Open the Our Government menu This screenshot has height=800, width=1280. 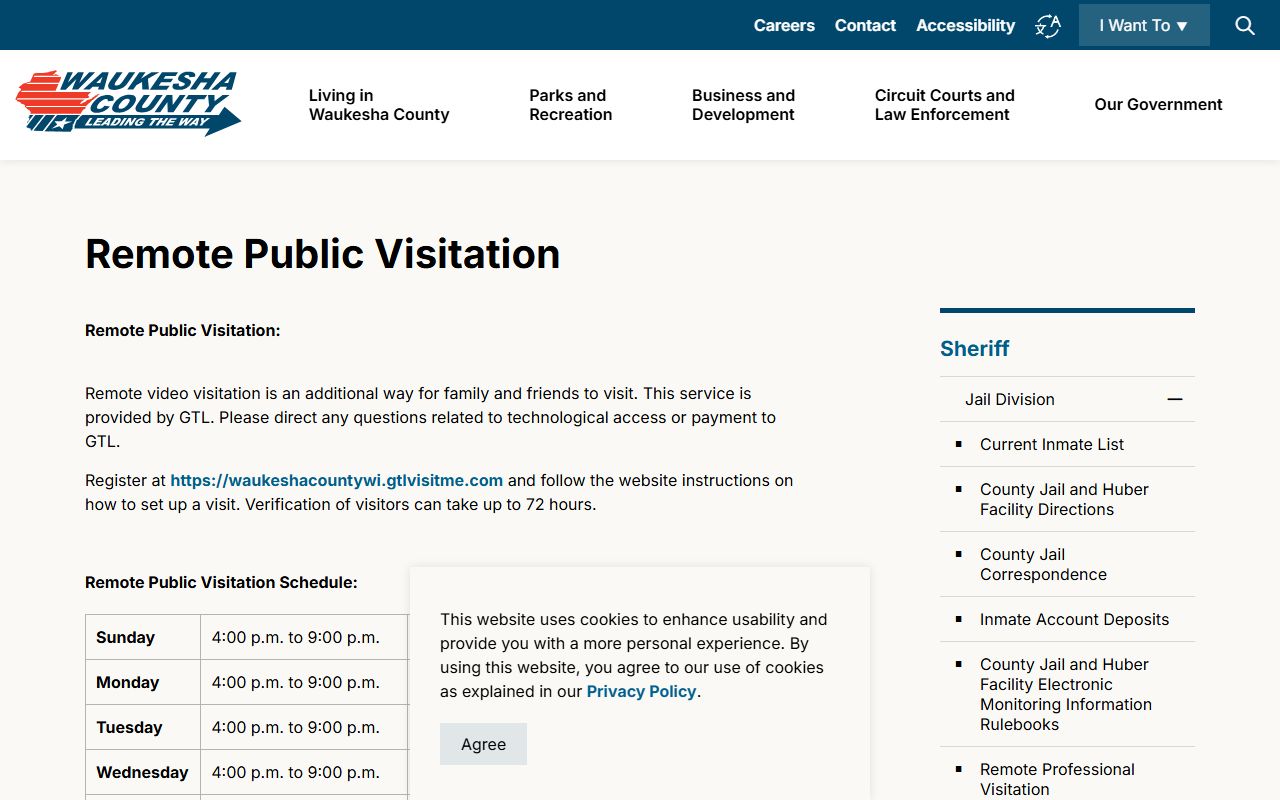(x=1158, y=105)
